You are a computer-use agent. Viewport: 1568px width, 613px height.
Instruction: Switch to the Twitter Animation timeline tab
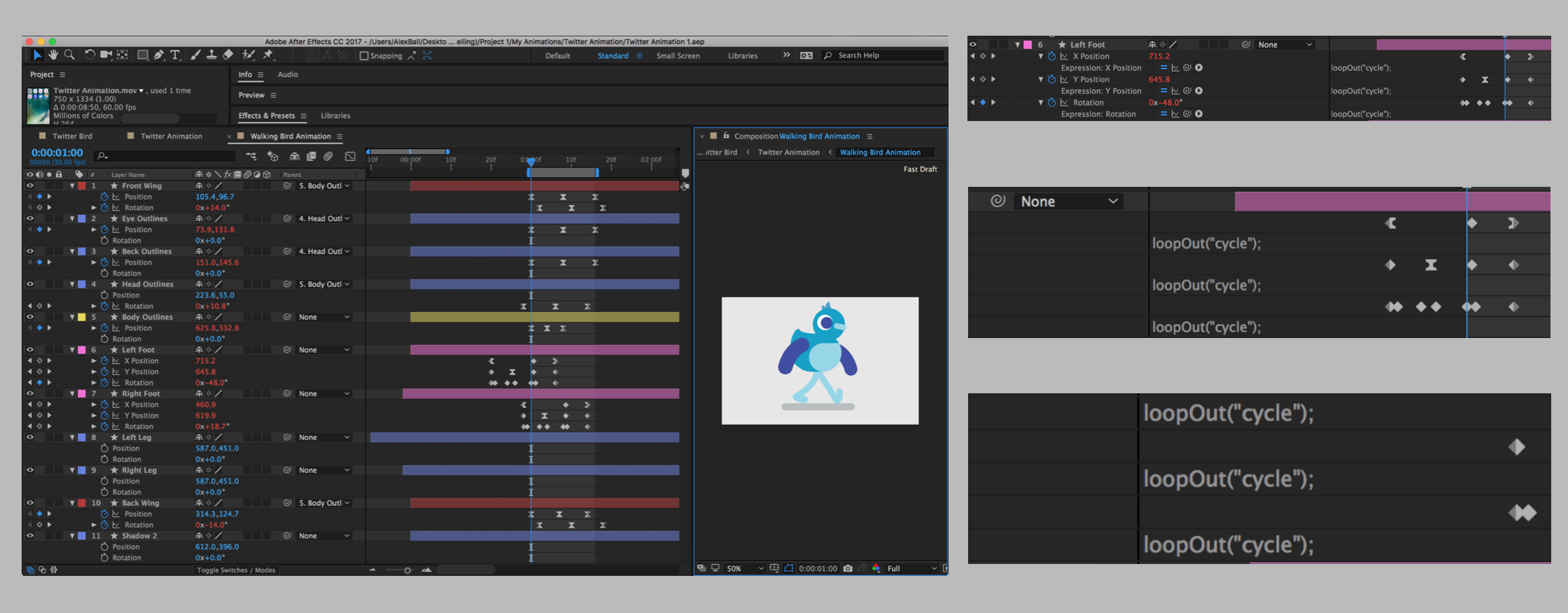pos(171,136)
